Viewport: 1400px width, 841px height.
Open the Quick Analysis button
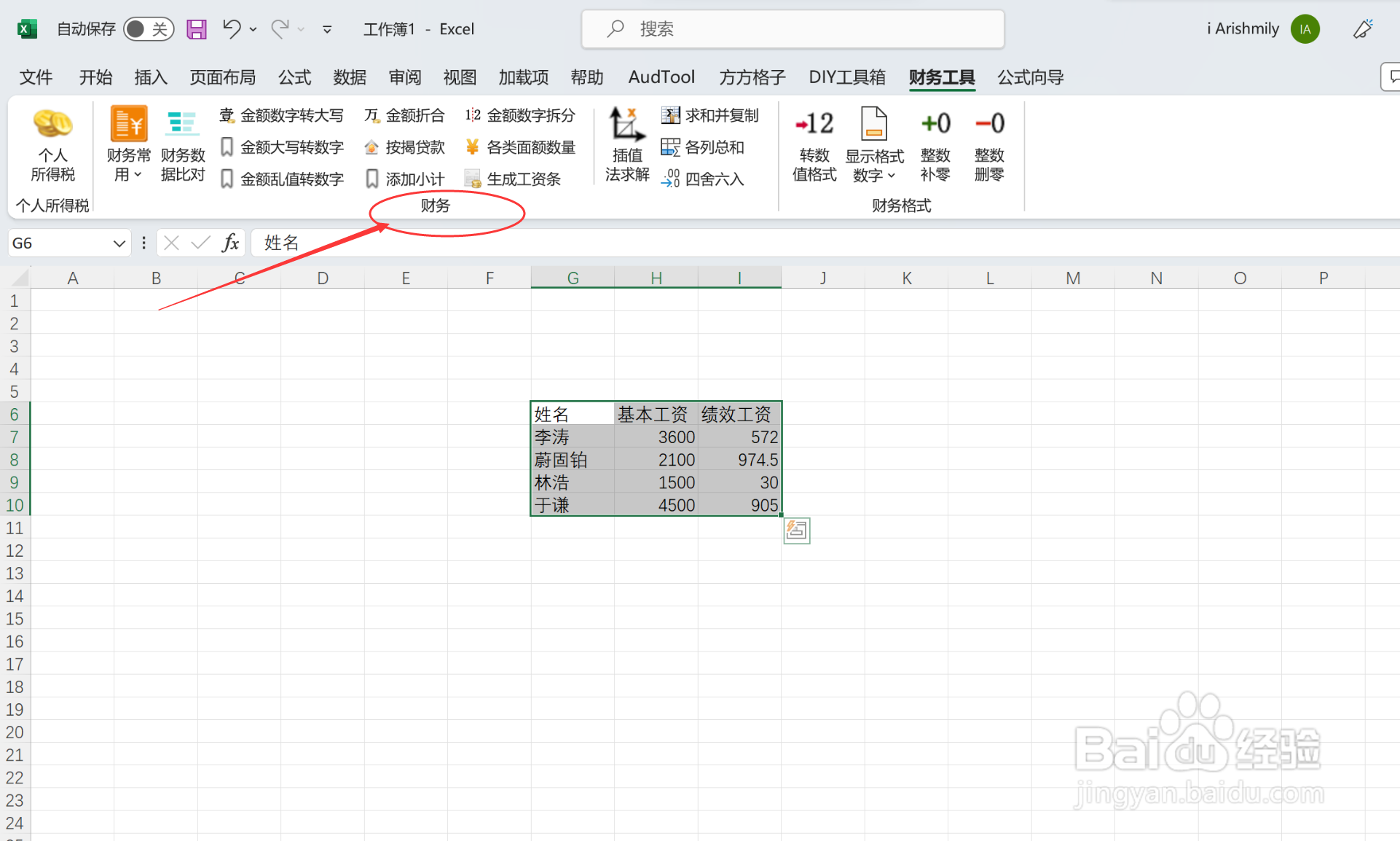click(x=797, y=531)
